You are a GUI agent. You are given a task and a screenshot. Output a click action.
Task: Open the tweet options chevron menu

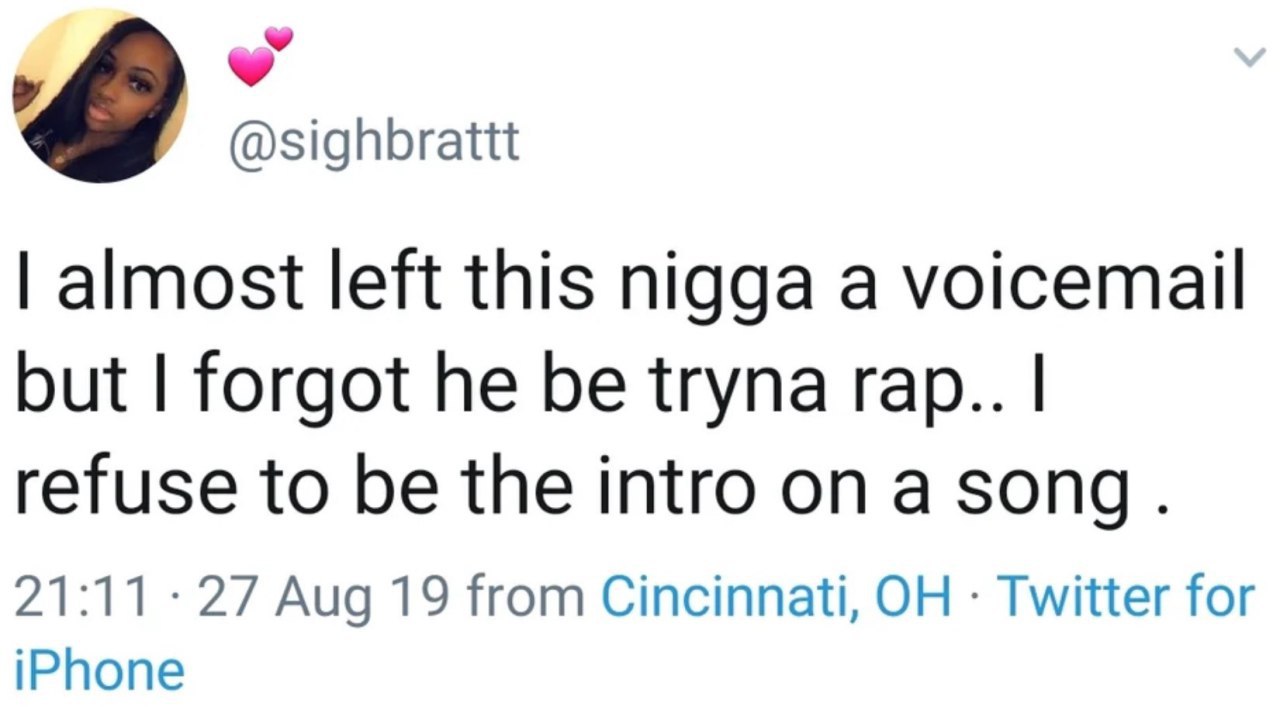click(1247, 59)
